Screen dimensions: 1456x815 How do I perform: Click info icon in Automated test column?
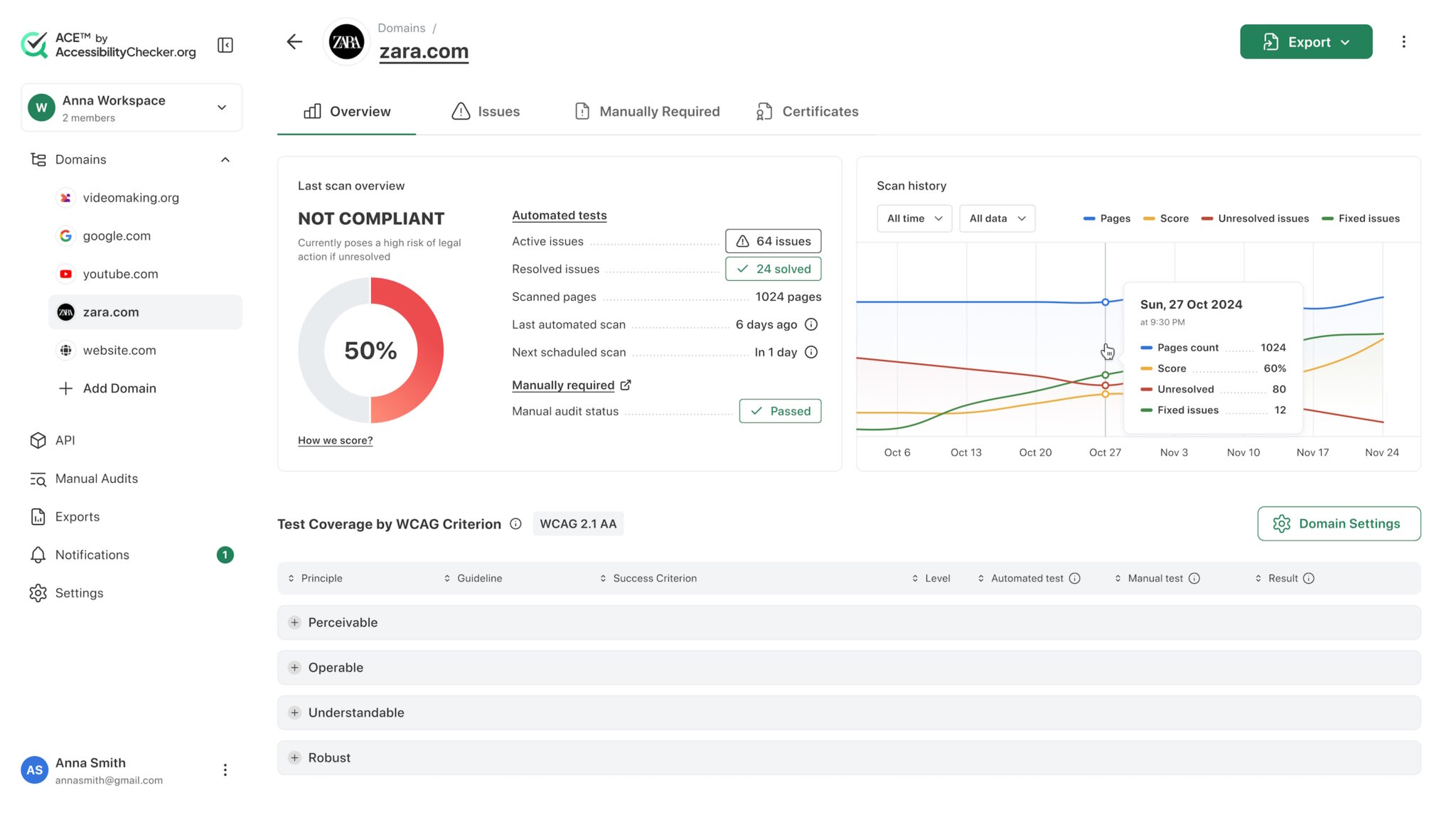pyautogui.click(x=1075, y=578)
